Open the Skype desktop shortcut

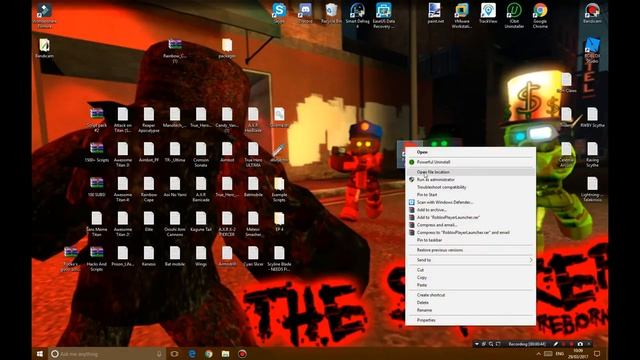point(279,13)
